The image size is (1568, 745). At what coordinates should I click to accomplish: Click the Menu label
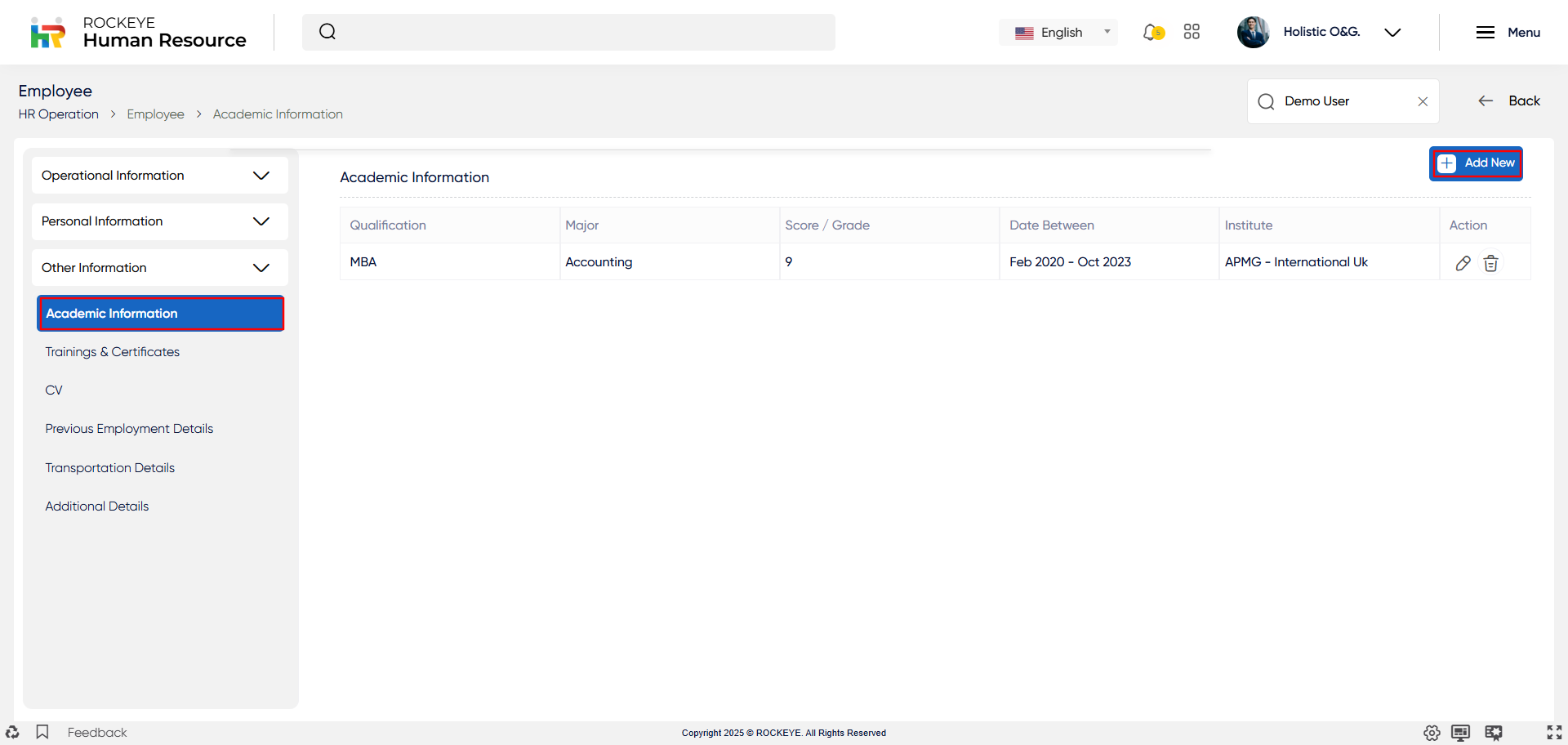coord(1524,33)
